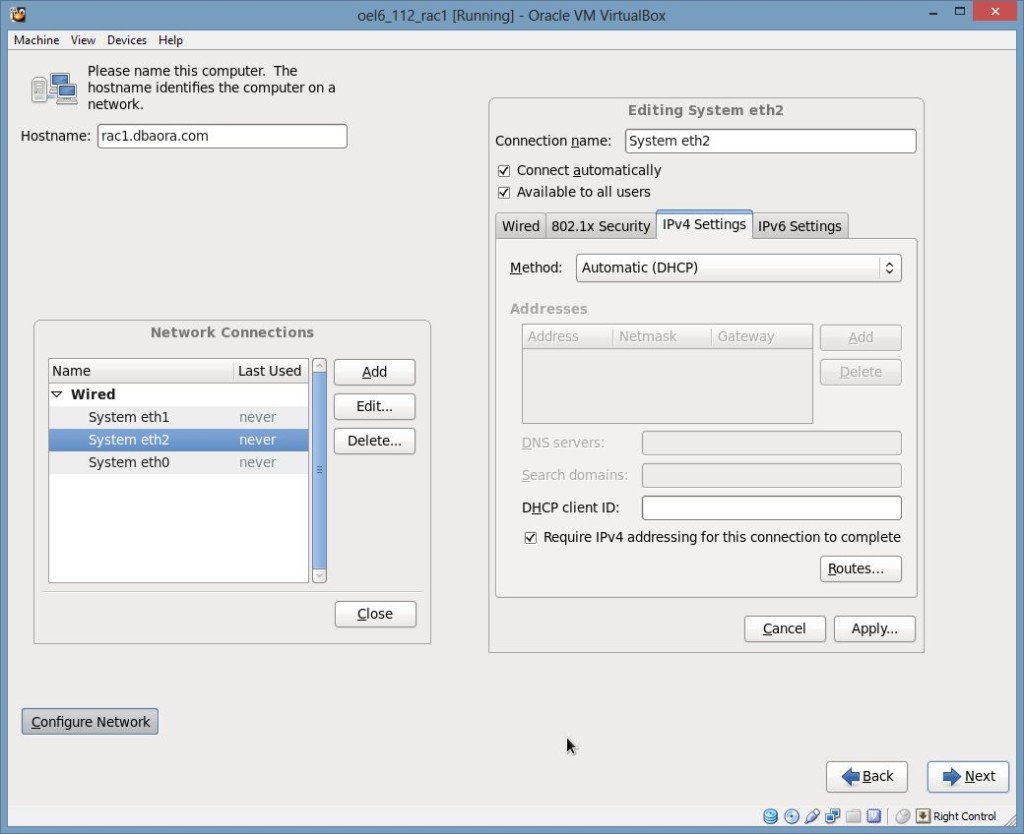
Task: Click the Network Connections list scrollbar
Action: 319,470
